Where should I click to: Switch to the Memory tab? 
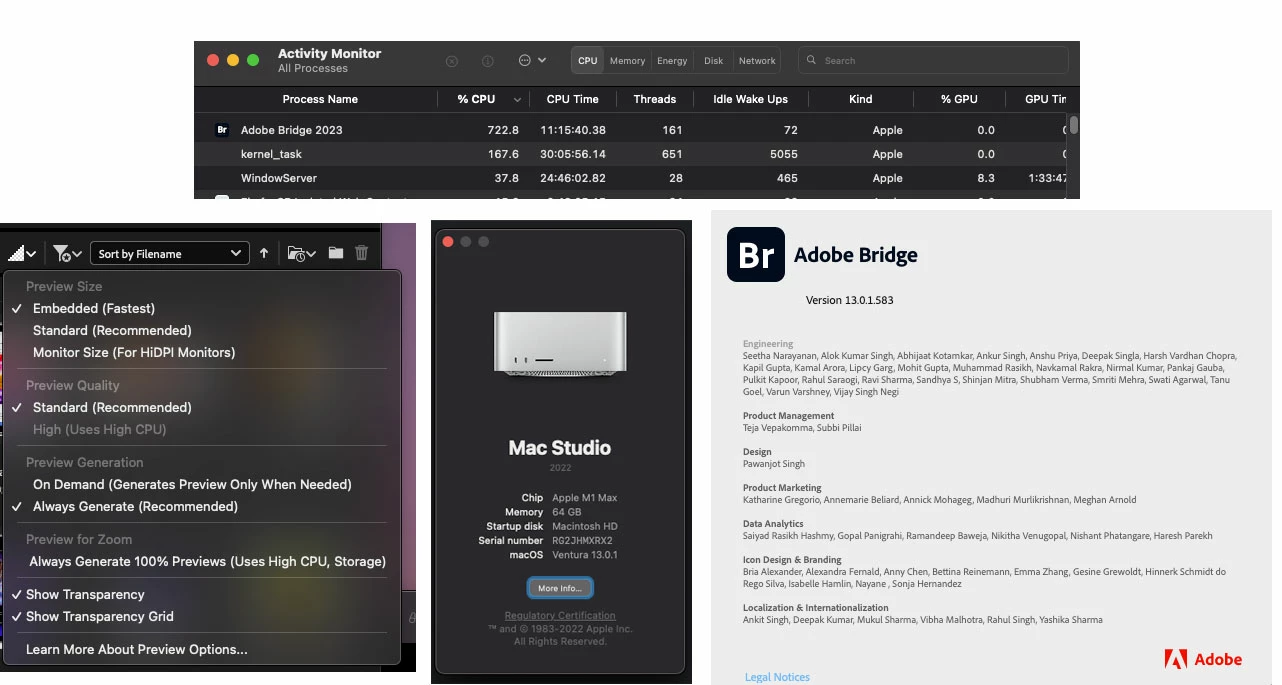point(627,61)
